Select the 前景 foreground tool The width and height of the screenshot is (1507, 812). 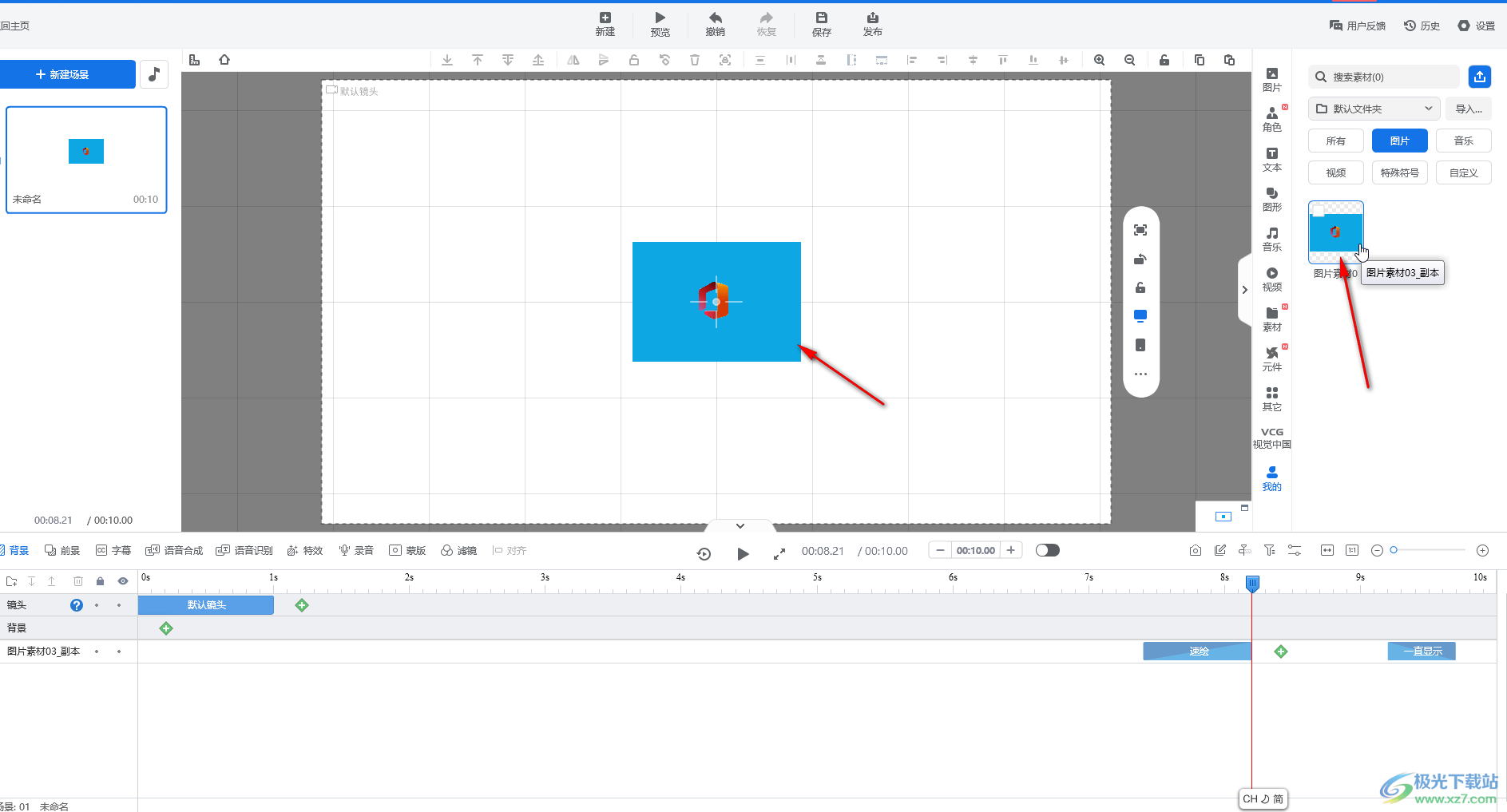pyautogui.click(x=62, y=550)
